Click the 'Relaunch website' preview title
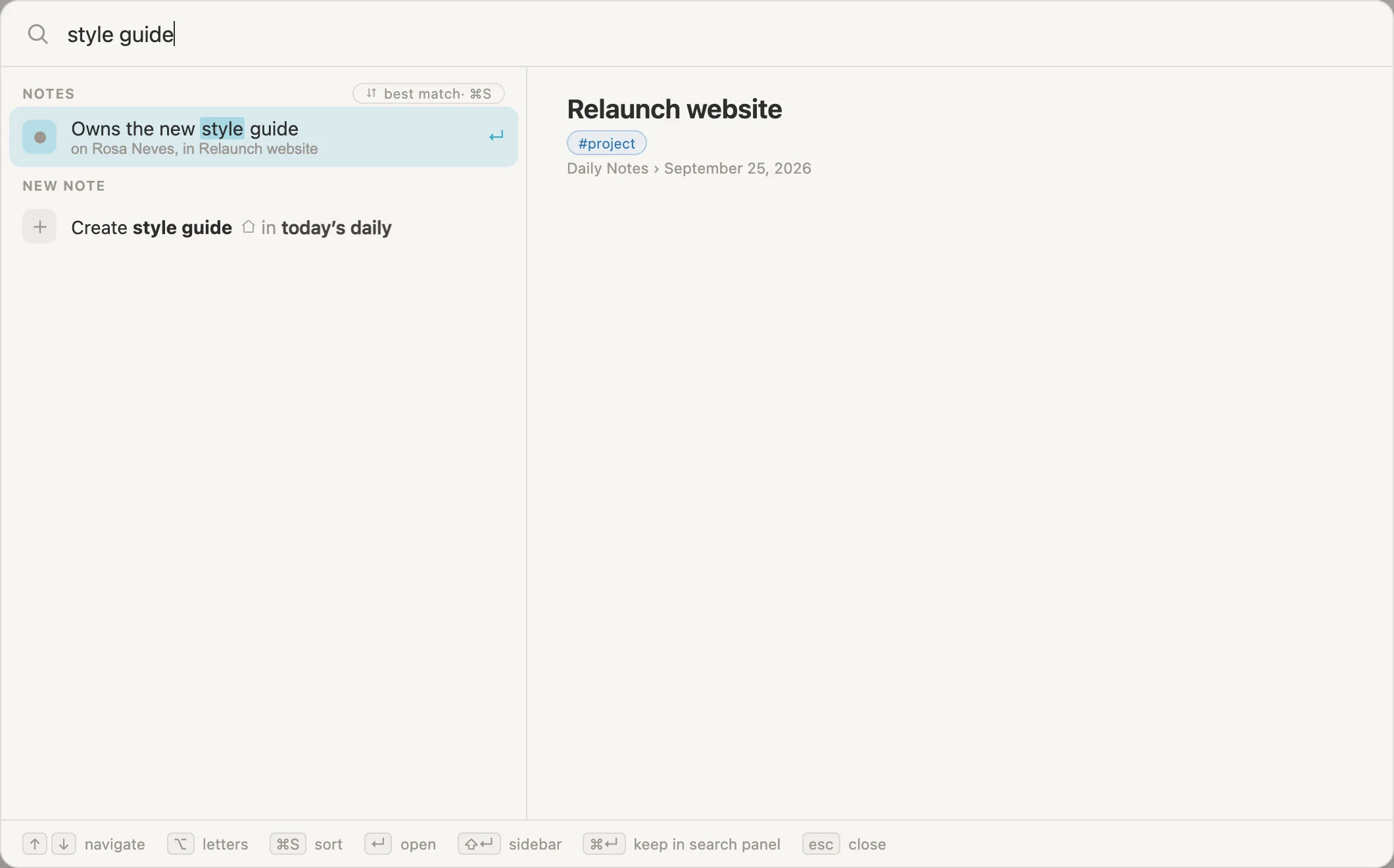1394x868 pixels. [674, 109]
